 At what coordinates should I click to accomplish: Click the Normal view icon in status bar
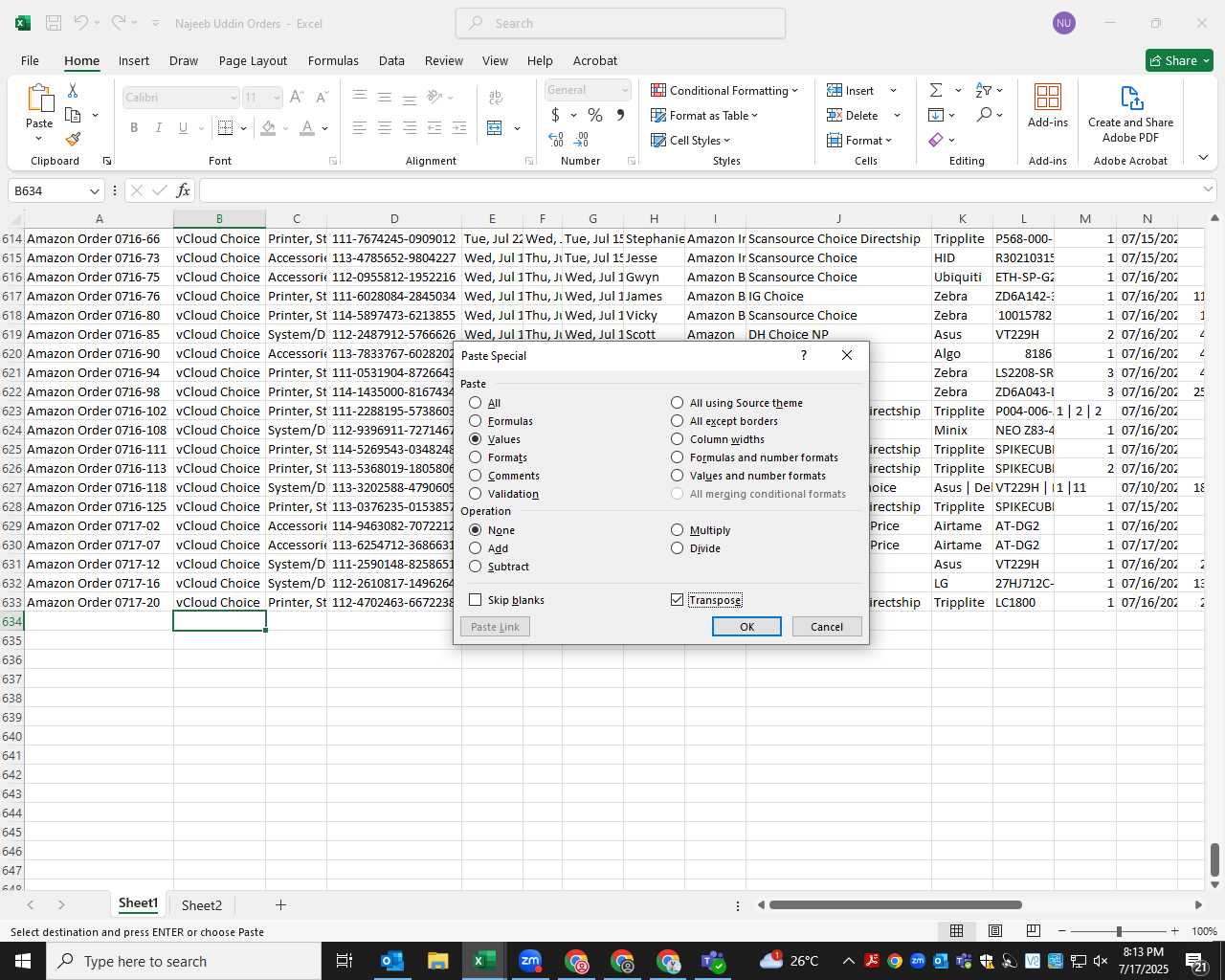click(x=956, y=931)
